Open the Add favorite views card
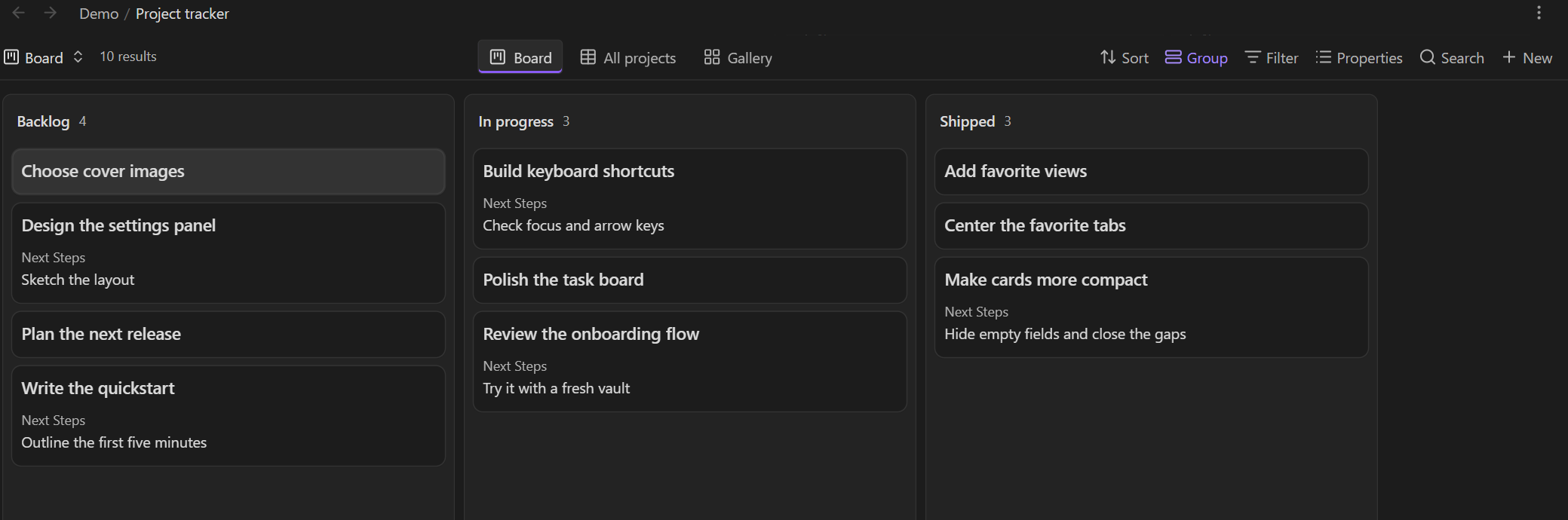This screenshot has height=520, width=1568. [1152, 172]
